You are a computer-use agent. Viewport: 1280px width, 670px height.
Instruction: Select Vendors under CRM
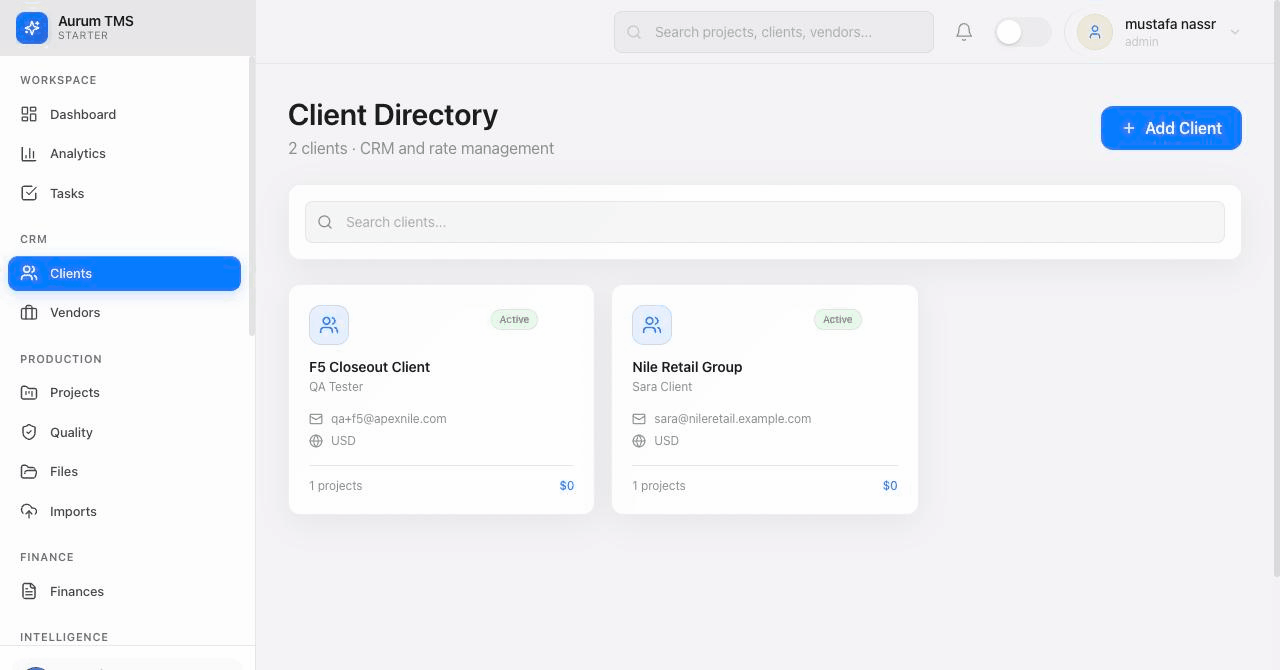pyautogui.click(x=124, y=312)
